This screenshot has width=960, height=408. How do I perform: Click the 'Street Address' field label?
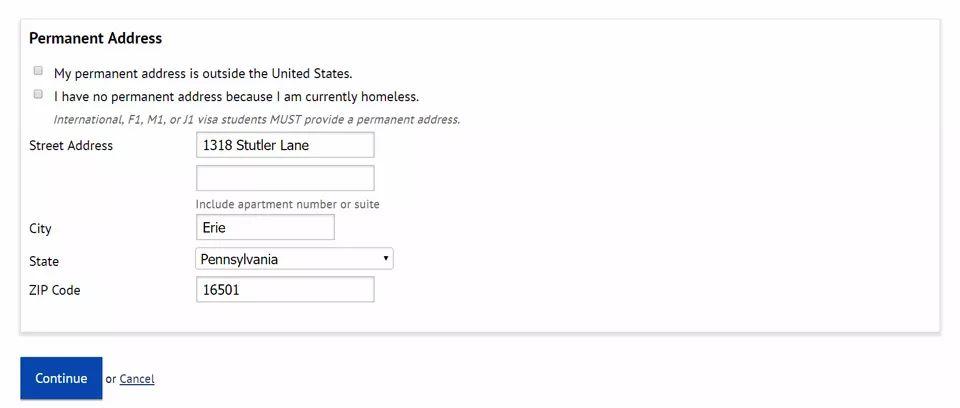pyautogui.click(x=71, y=146)
